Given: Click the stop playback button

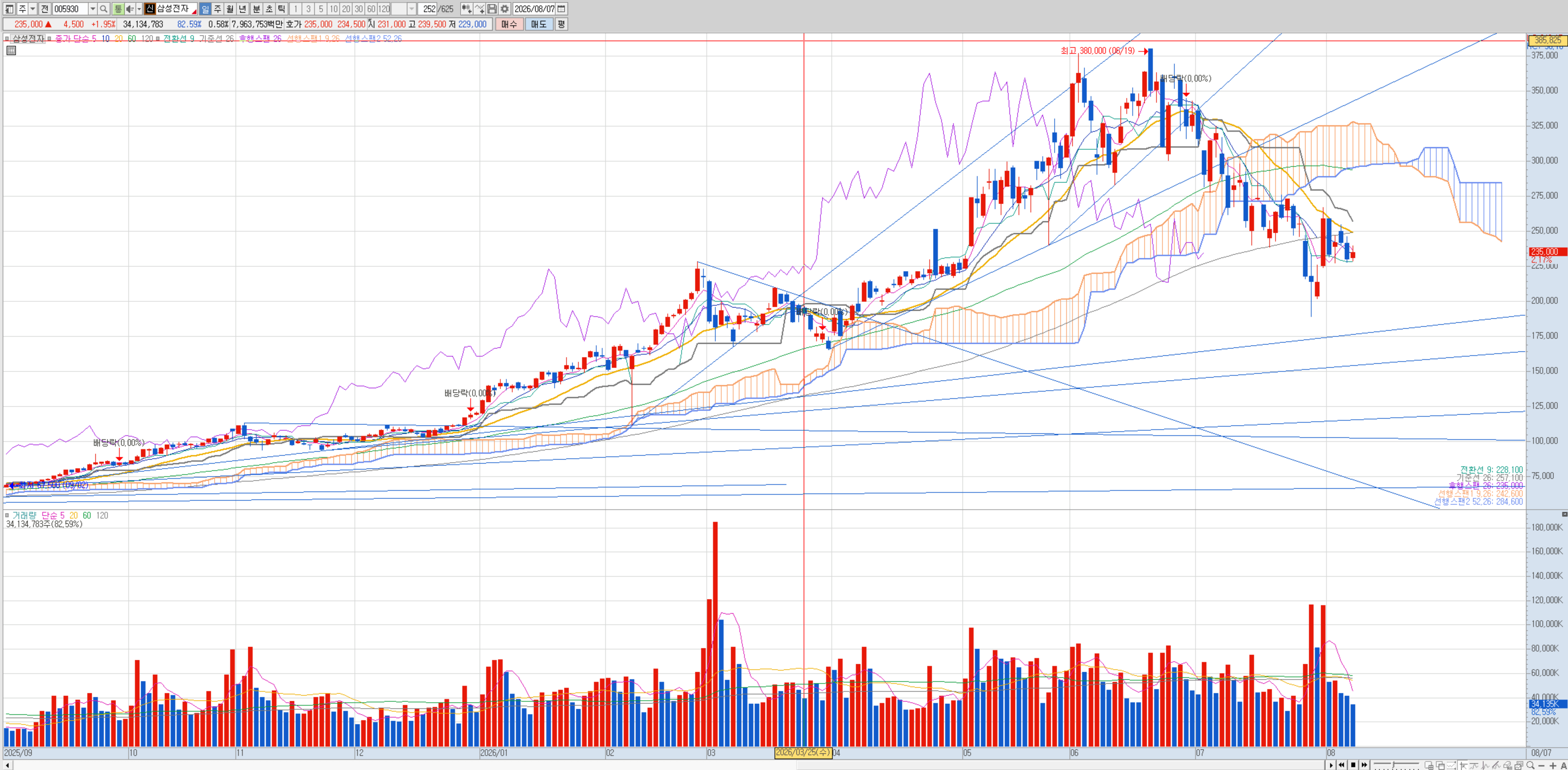Looking at the screenshot, I should 1353,765.
